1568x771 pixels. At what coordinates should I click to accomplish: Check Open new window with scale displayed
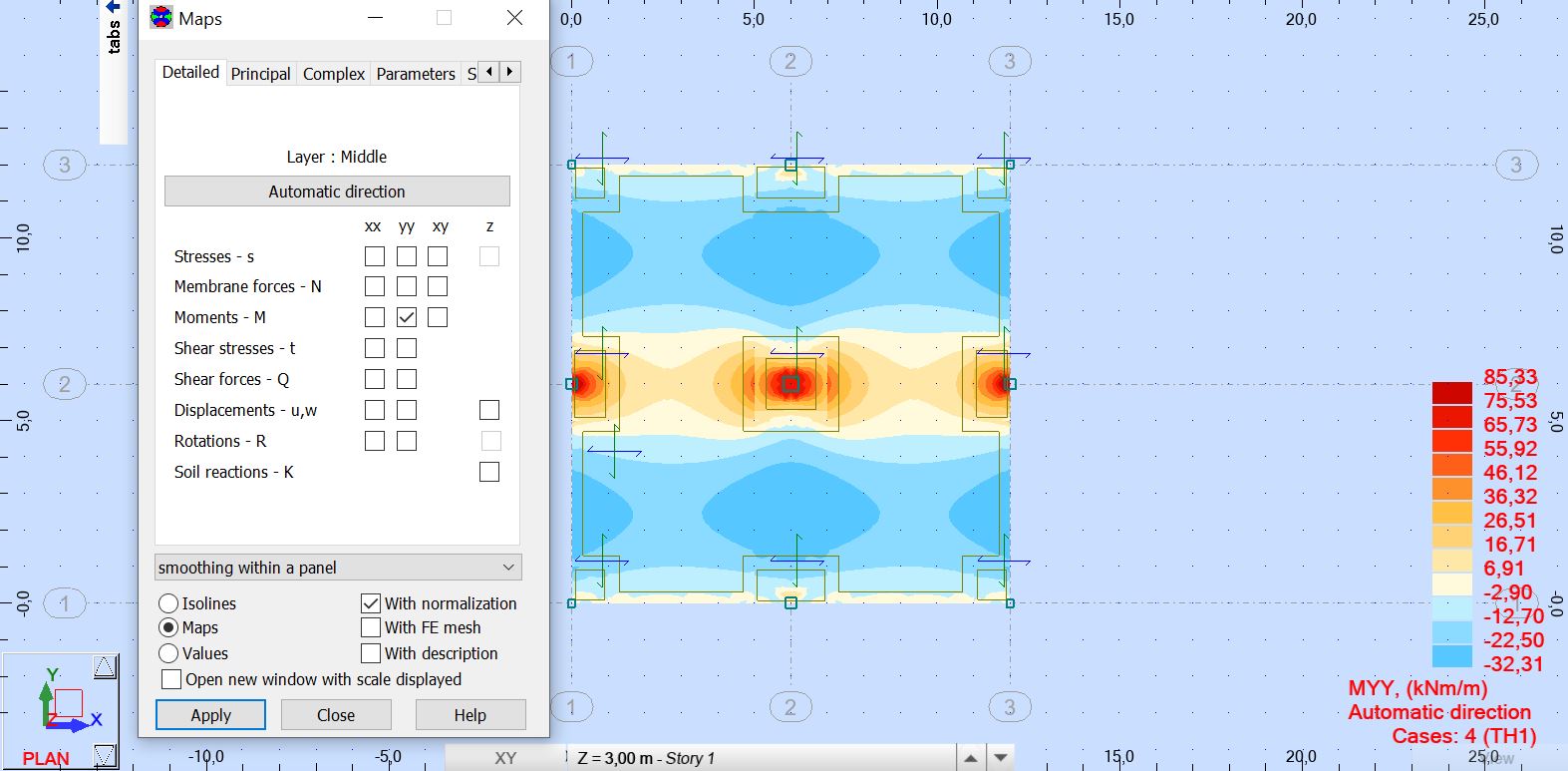click(x=171, y=679)
